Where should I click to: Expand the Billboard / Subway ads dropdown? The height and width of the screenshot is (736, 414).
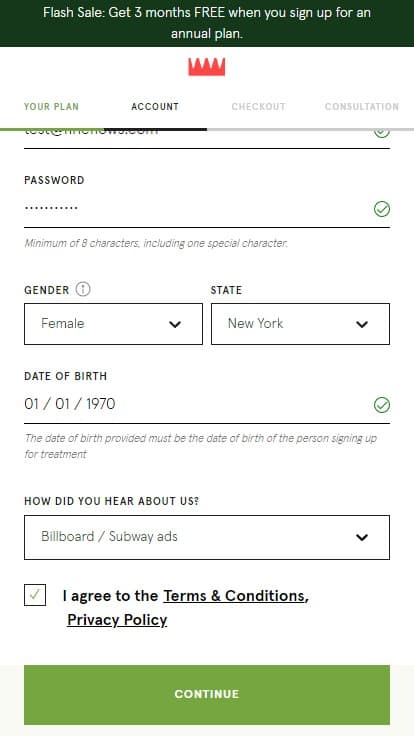point(207,537)
